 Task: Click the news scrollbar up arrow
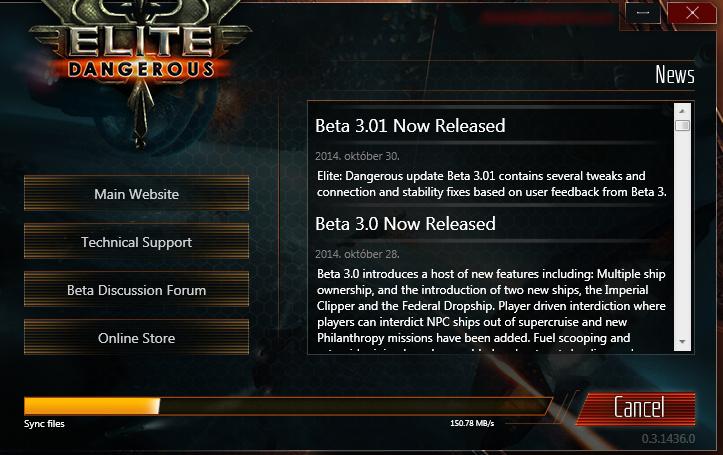(x=682, y=111)
